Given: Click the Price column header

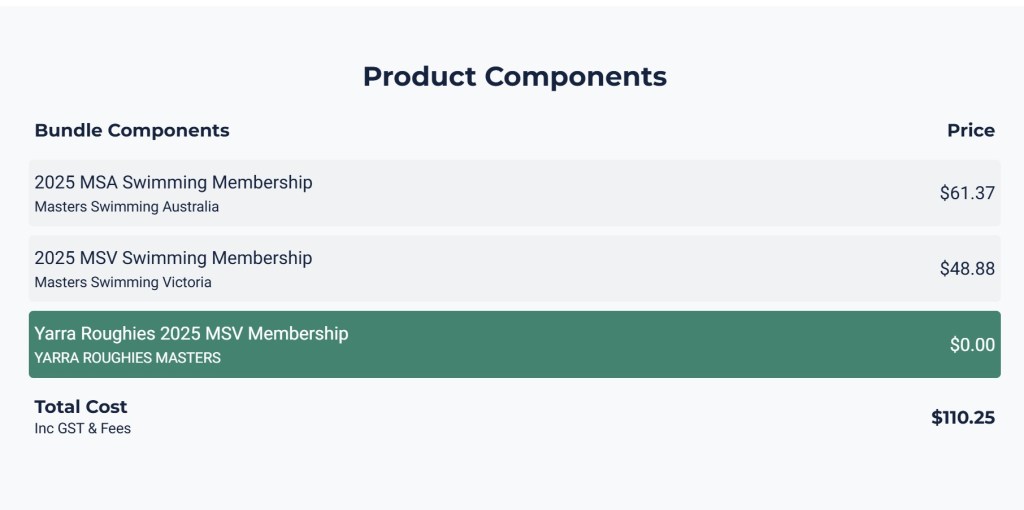Looking at the screenshot, I should (x=970, y=130).
